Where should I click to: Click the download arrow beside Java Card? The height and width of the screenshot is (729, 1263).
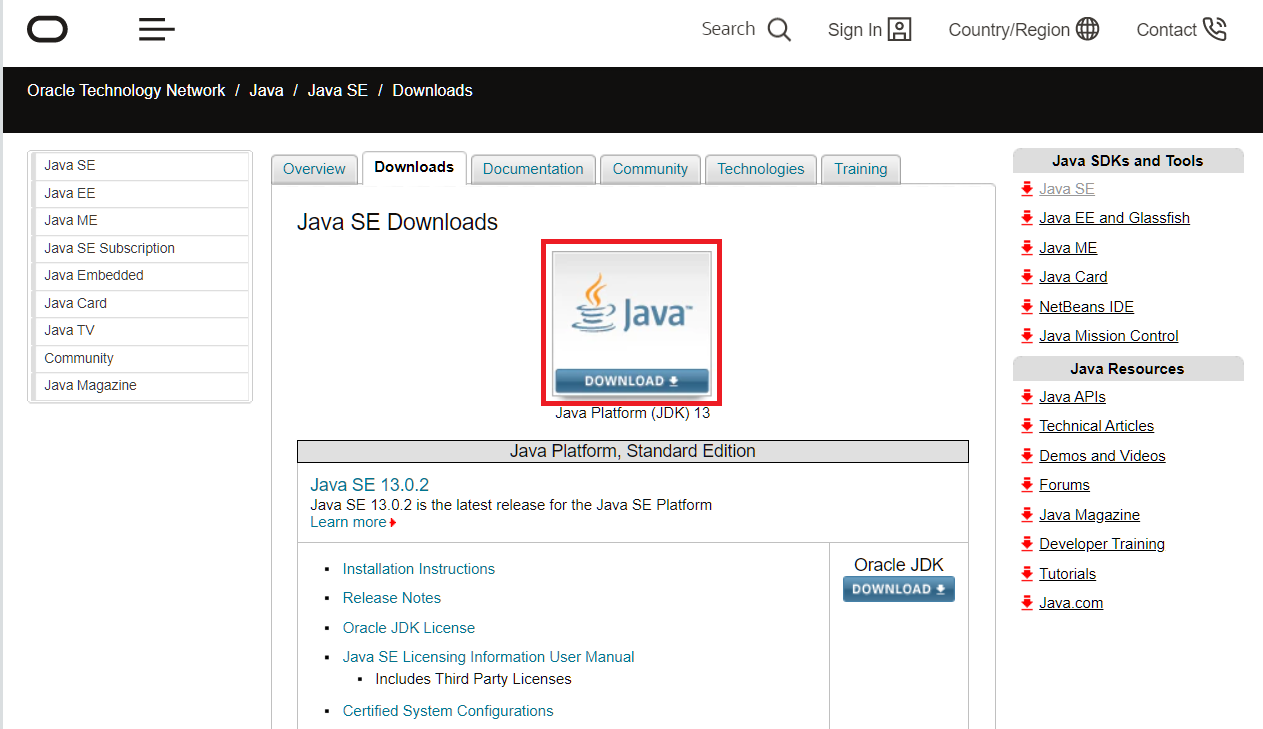(x=1027, y=277)
